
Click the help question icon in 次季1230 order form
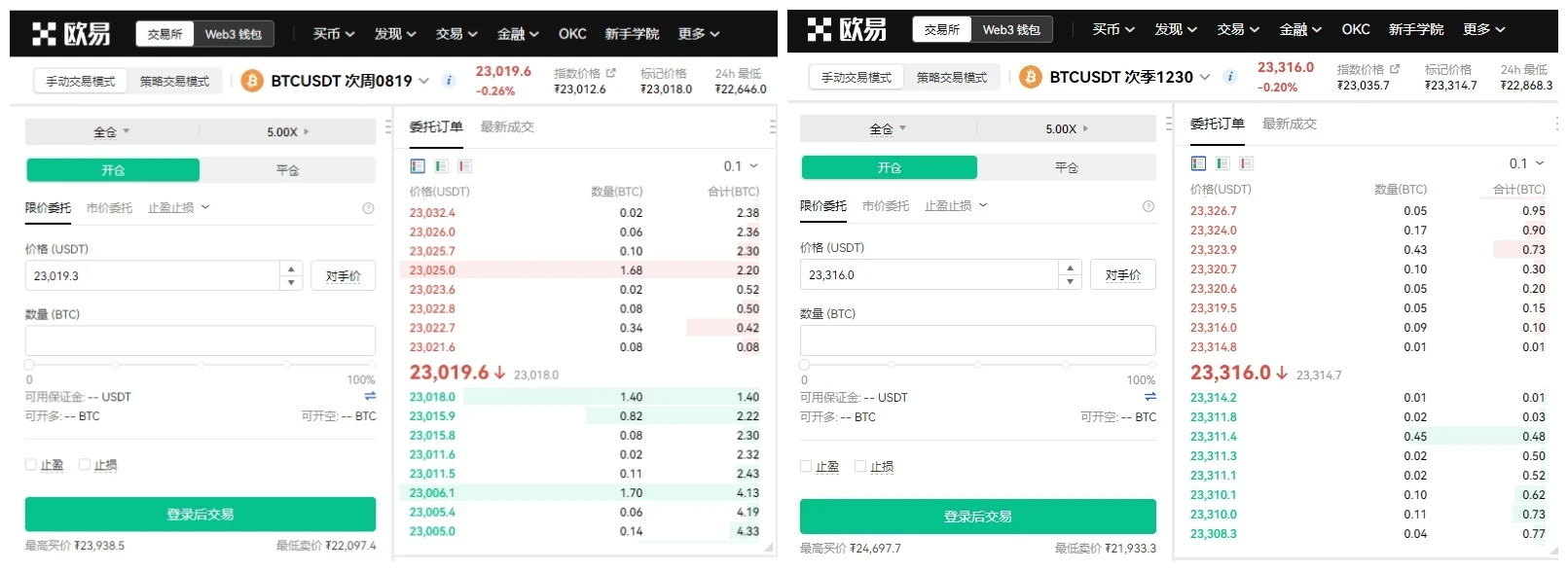coord(1148,206)
